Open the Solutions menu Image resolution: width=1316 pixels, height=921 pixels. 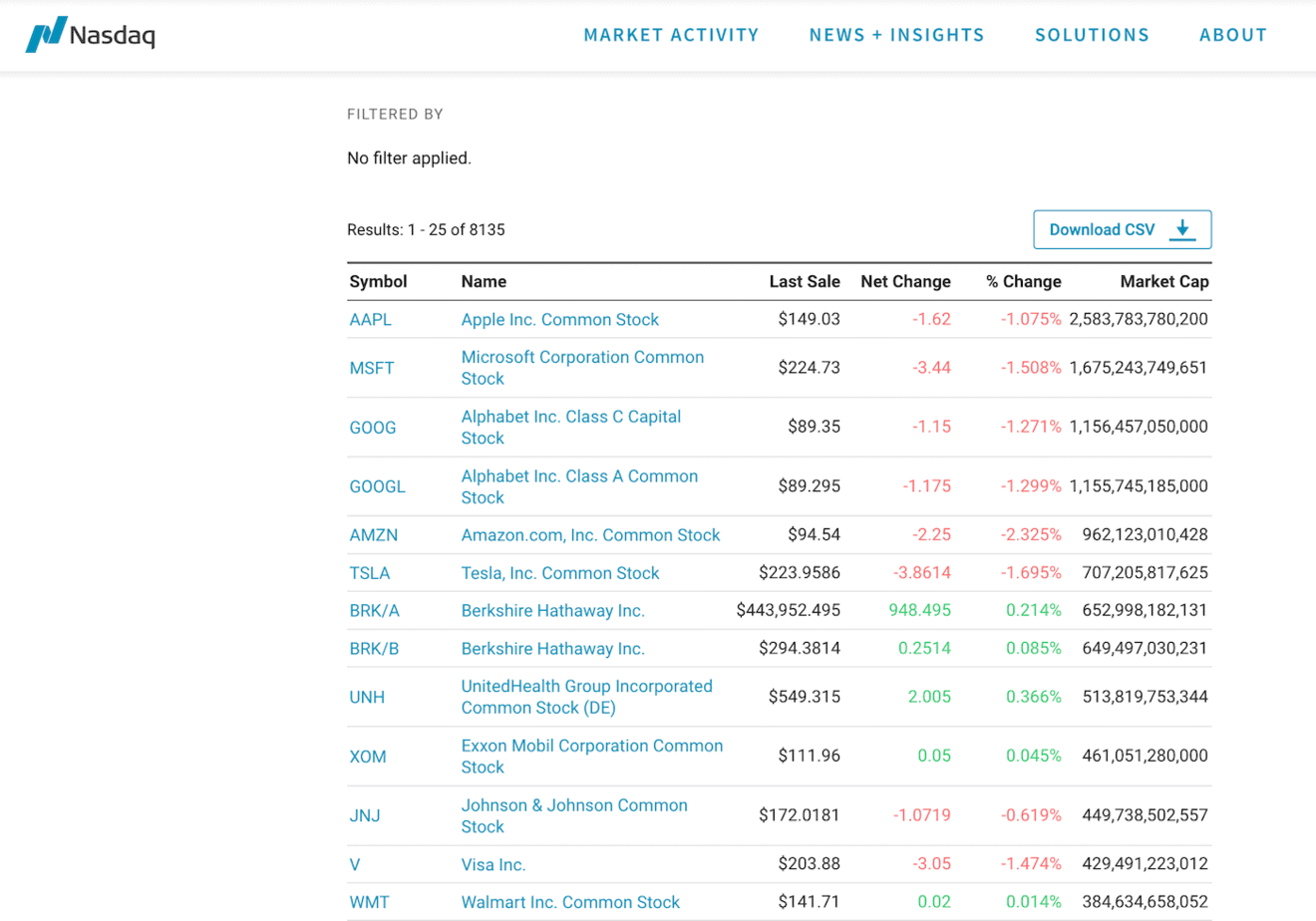point(1092,35)
